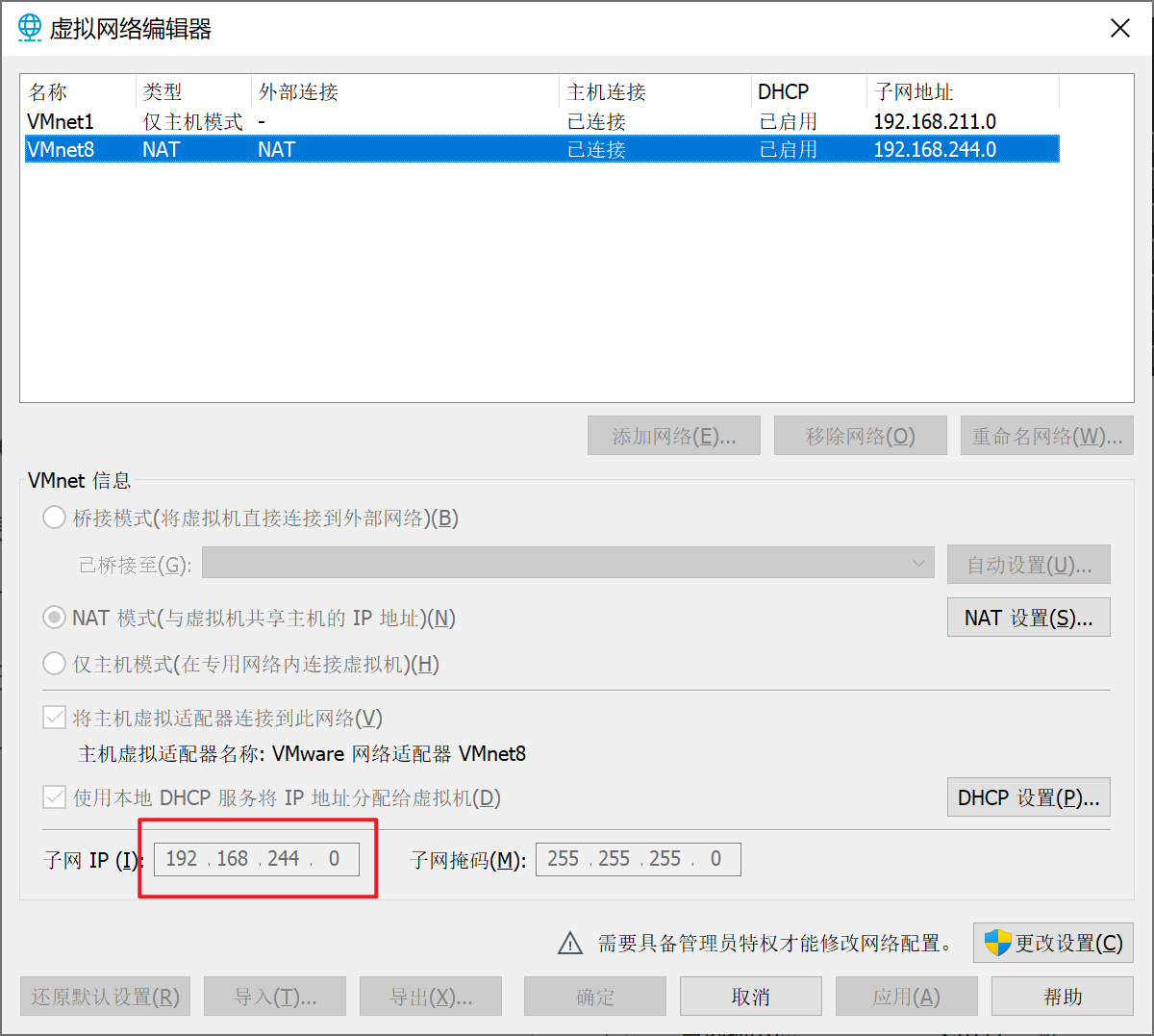Click the 帮助 button
Image resolution: width=1154 pixels, height=1036 pixels.
(1062, 997)
